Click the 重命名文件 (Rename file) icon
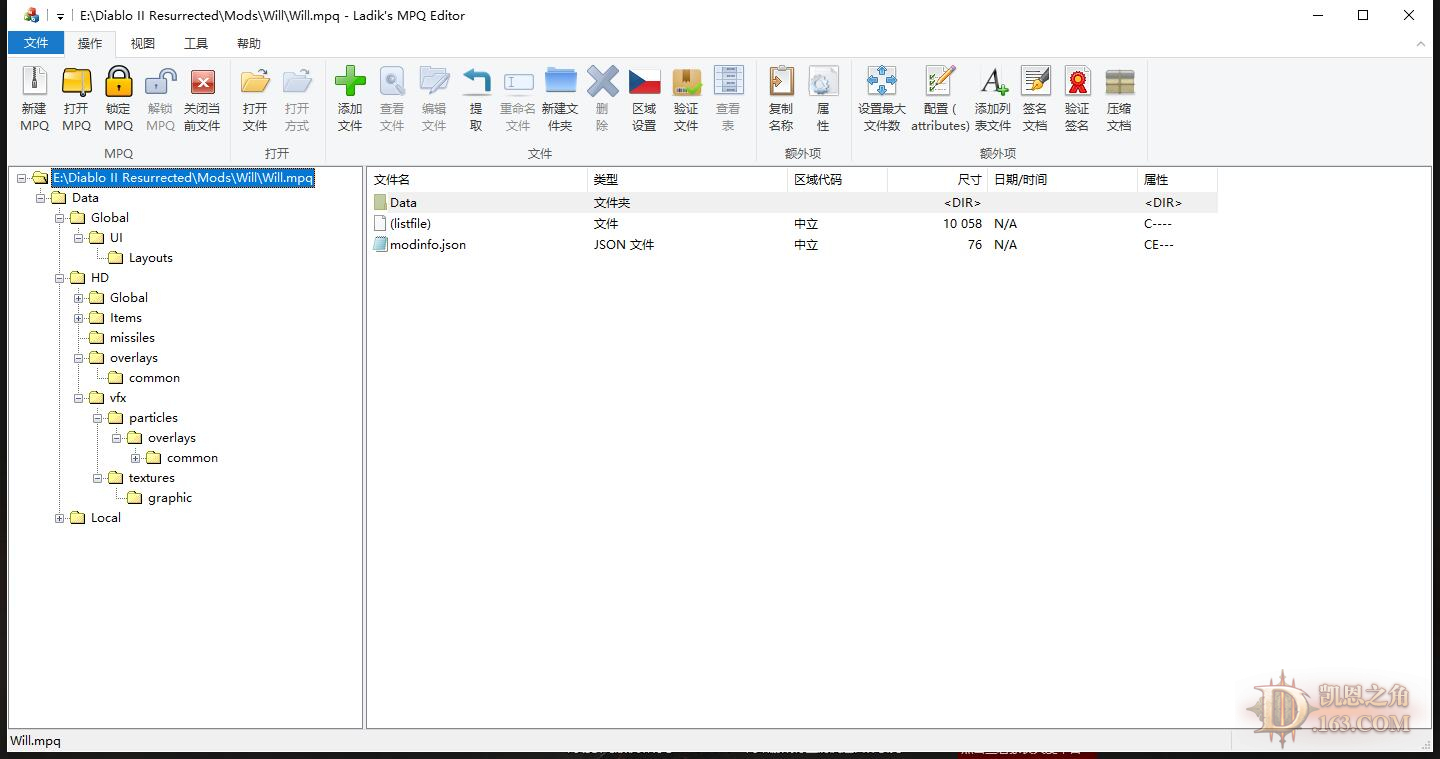The height and width of the screenshot is (759, 1440). click(518, 82)
